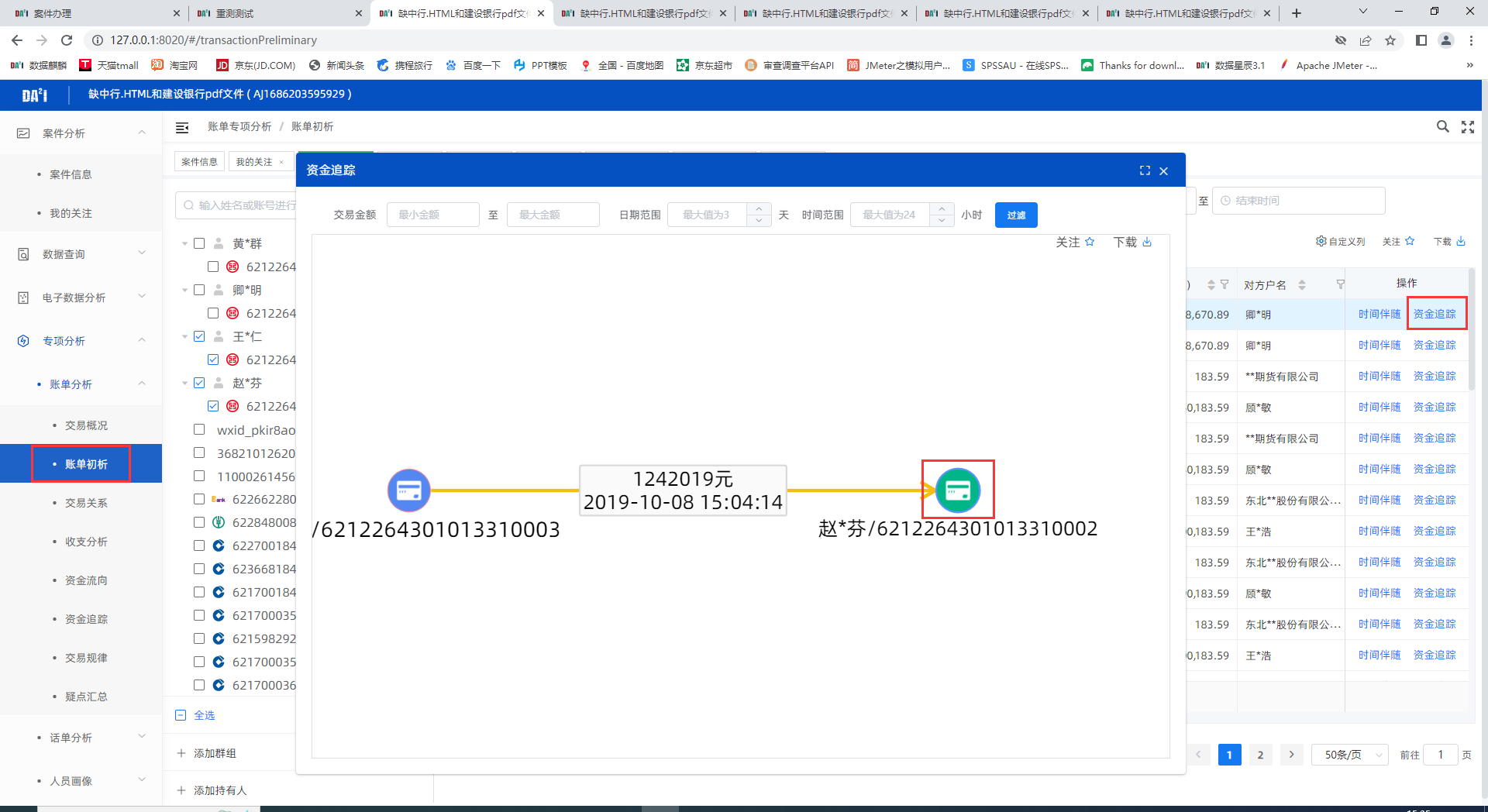The image size is (1488, 812).
Task: Open the search magnifier at top right
Action: [1442, 126]
